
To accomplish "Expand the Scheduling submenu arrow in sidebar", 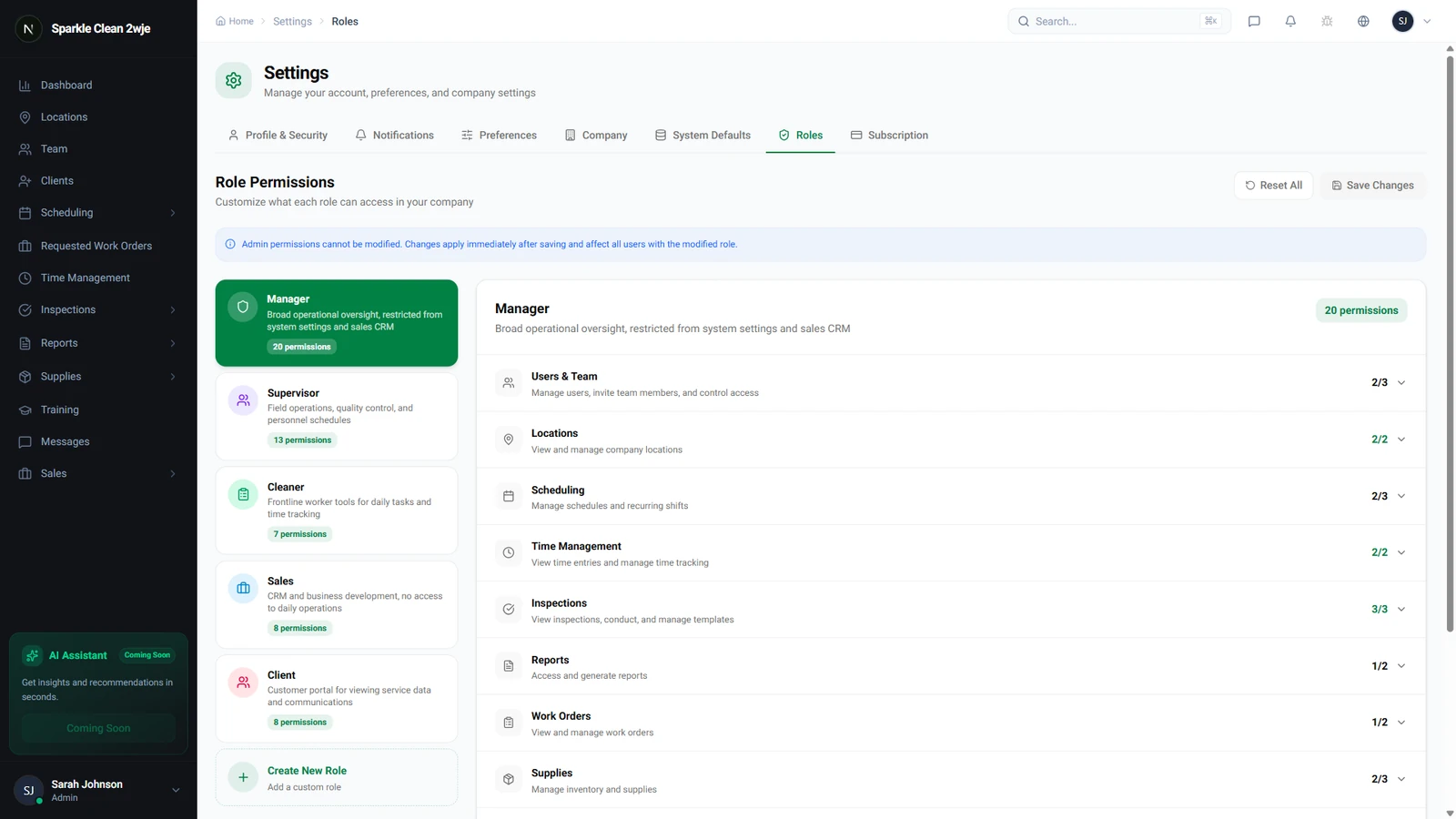I will (x=173, y=213).
